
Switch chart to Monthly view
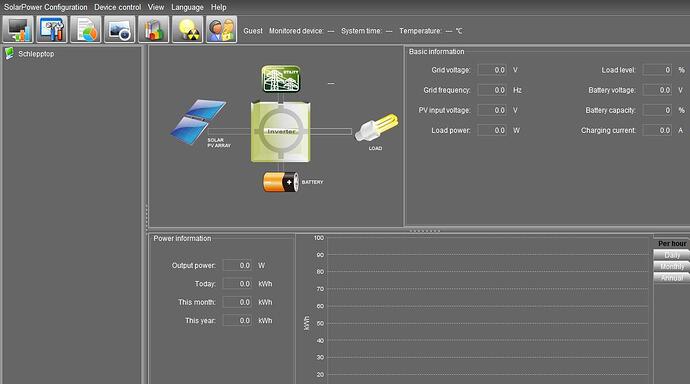click(x=672, y=267)
